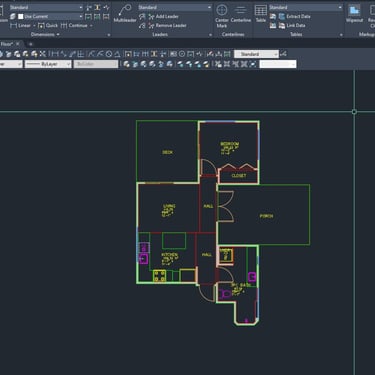
Task: Switch to the Floor drawing tab
Action: tap(7, 44)
